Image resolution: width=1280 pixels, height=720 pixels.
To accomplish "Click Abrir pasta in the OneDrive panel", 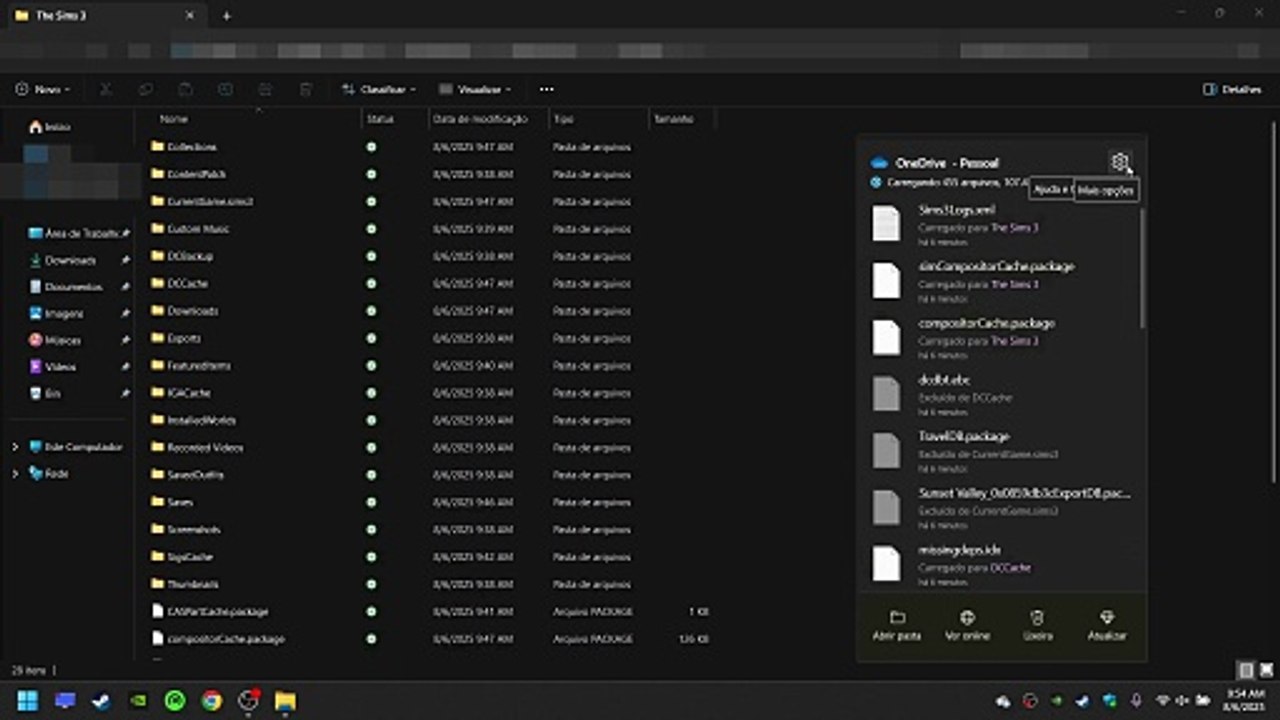I will 897,626.
